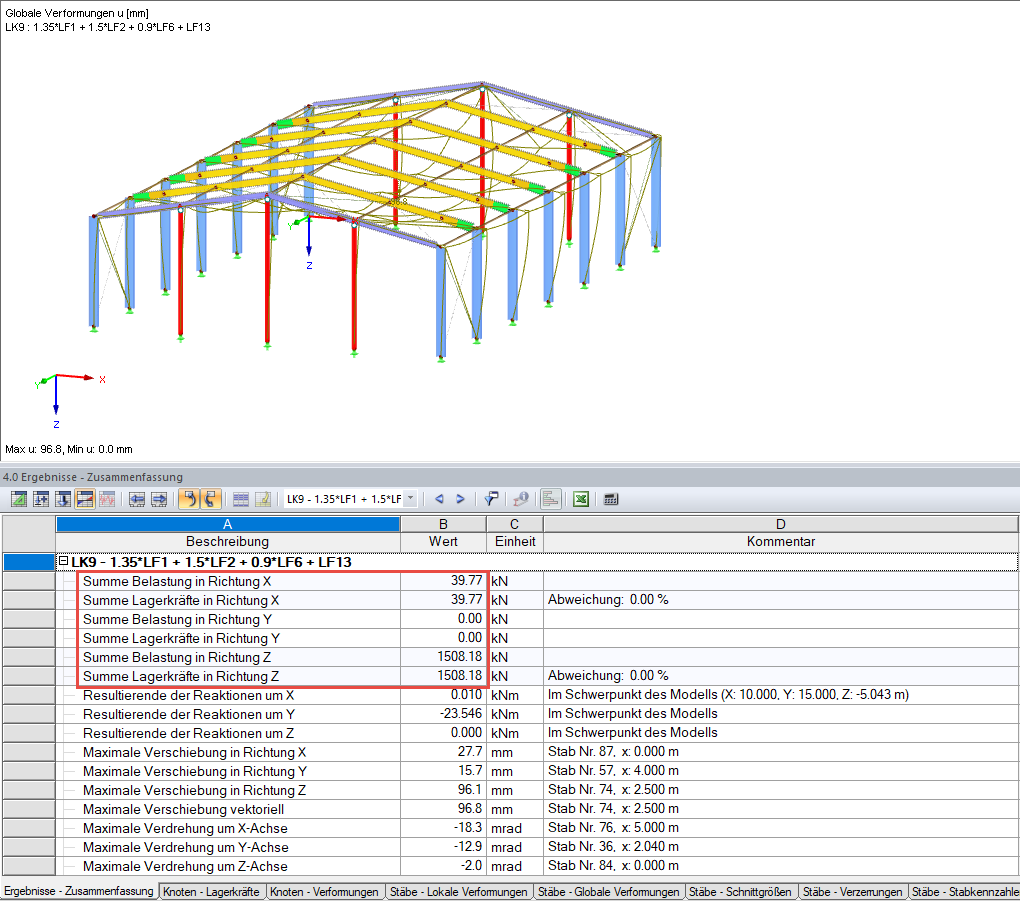Export table to Excel icon

(581, 499)
